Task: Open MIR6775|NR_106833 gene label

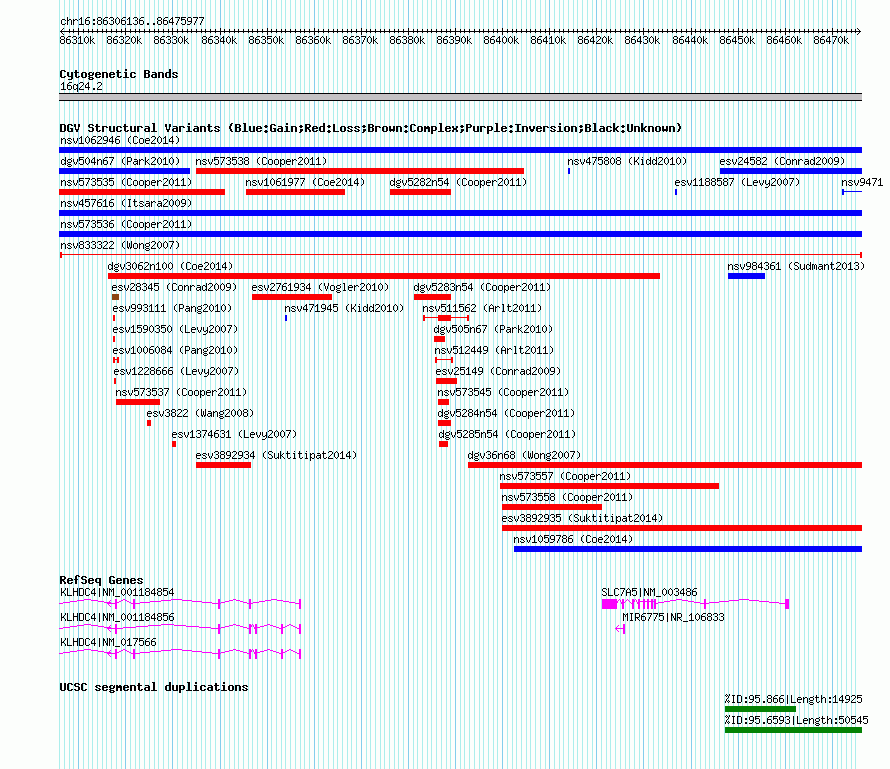Action: (x=673, y=617)
